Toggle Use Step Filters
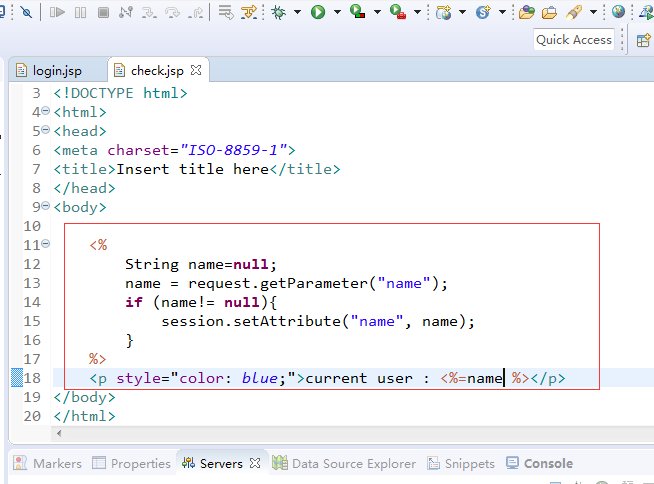This screenshot has height=484, width=654. tap(248, 12)
